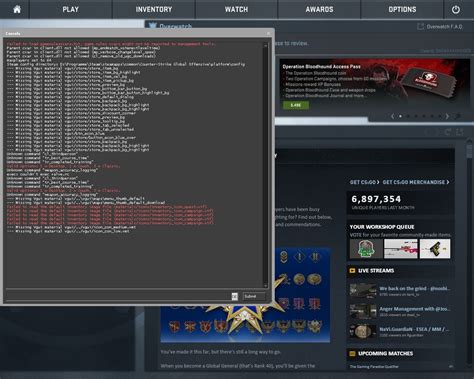Open the yellow-black pistol workshop item
The image size is (474, 379).
pyautogui.click(x=435, y=249)
